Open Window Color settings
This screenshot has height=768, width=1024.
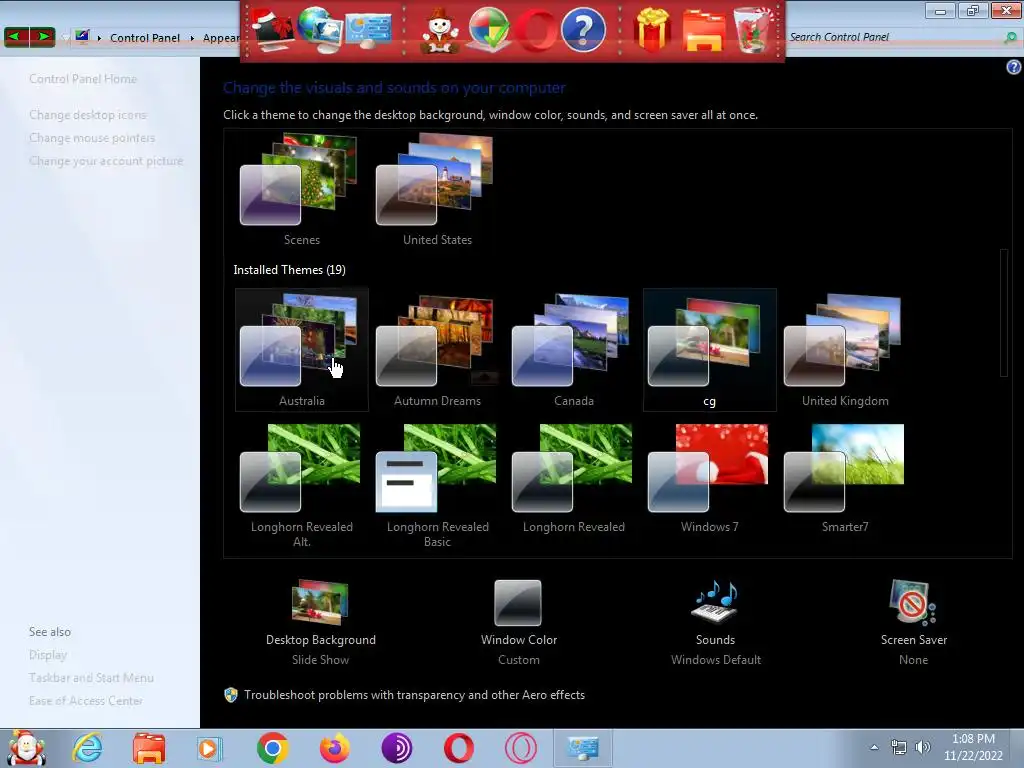click(x=519, y=622)
